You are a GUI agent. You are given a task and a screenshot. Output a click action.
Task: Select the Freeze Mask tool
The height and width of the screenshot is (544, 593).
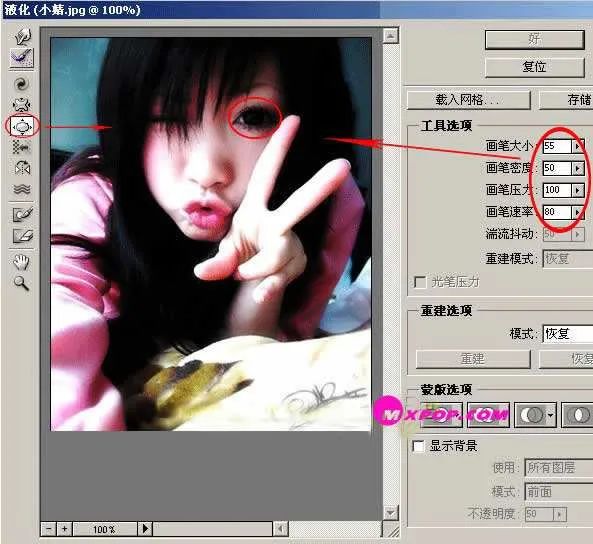[x=23, y=214]
